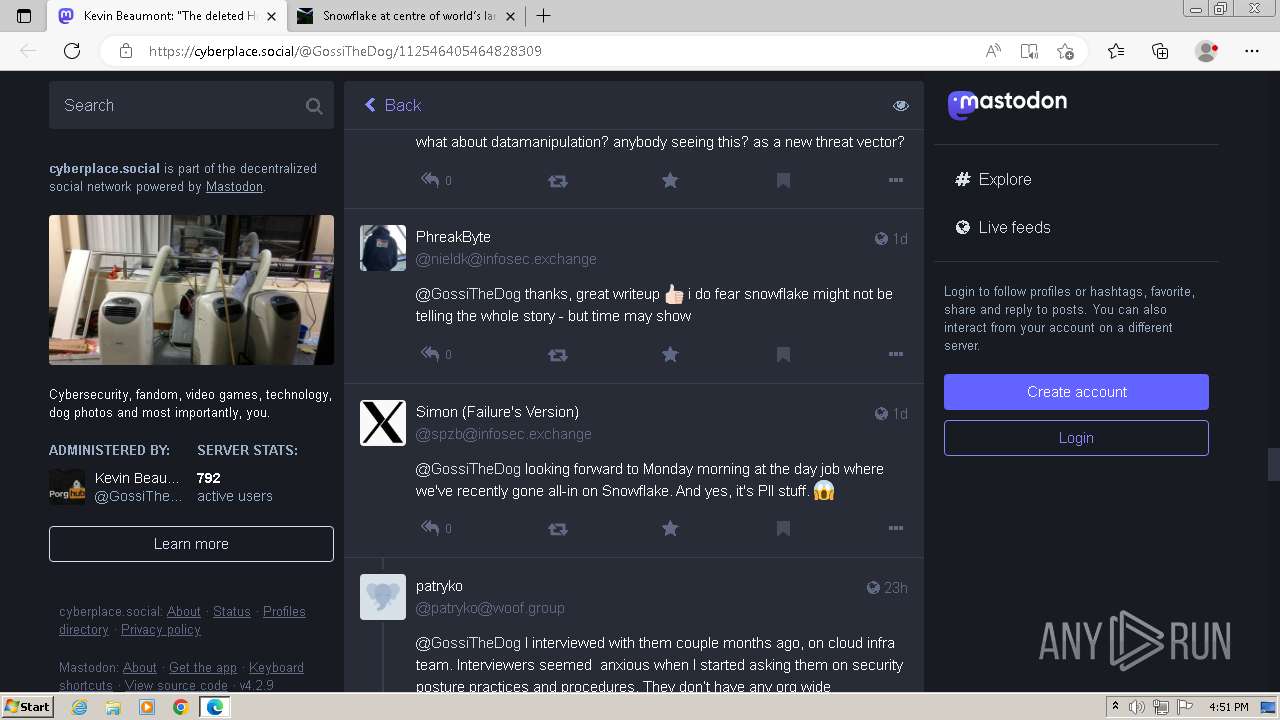Favorite Simon (Failure's Version) post
Screen dimensions: 1280x720
(670, 528)
